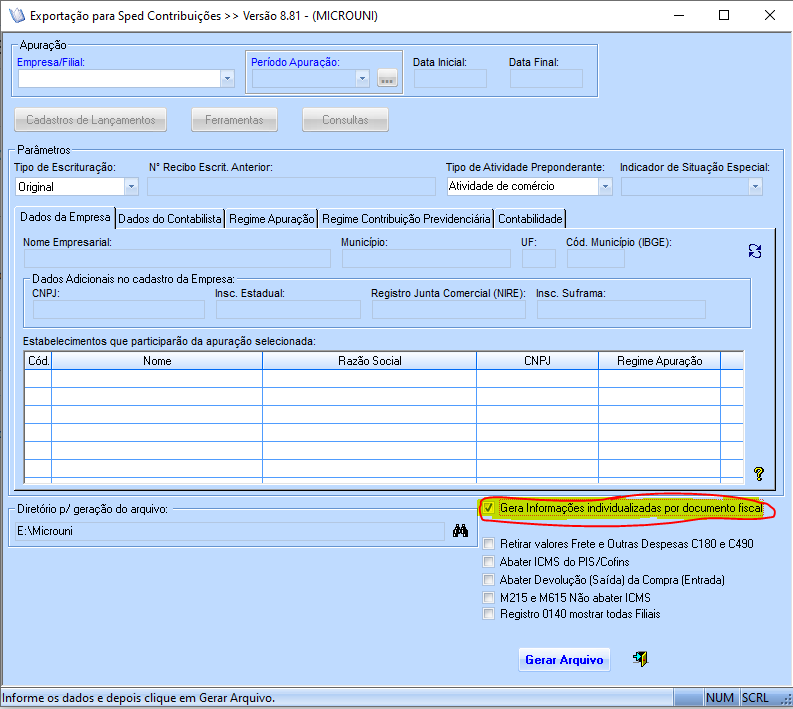This screenshot has height=709, width=793.
Task: Click the exit door icon beside Gerar Arquivo
Action: [640, 659]
